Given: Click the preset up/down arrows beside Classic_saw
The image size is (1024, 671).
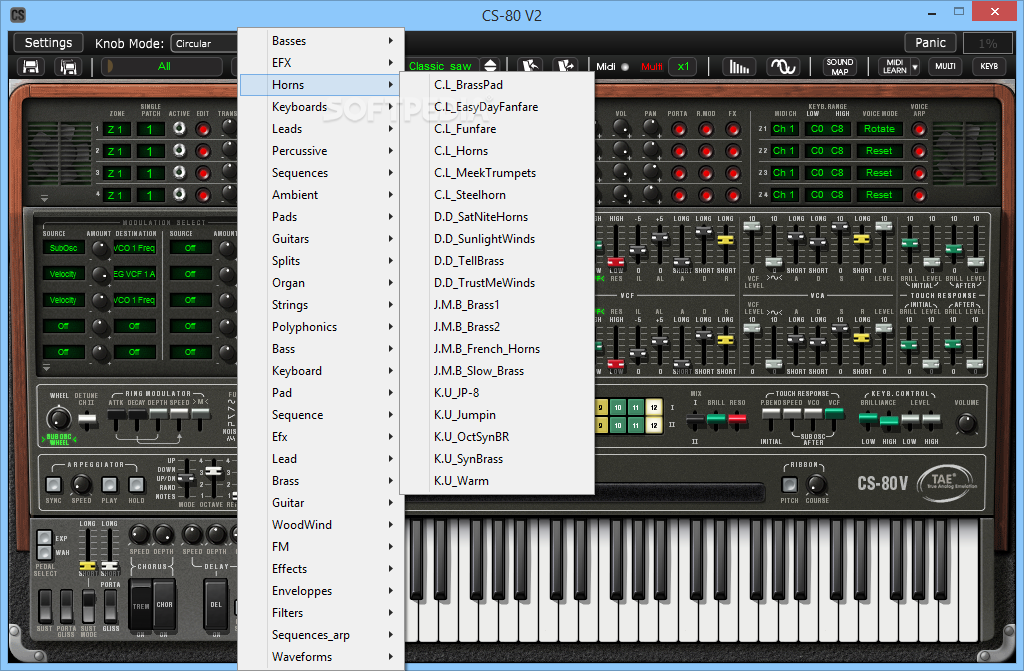Looking at the screenshot, I should (490, 66).
